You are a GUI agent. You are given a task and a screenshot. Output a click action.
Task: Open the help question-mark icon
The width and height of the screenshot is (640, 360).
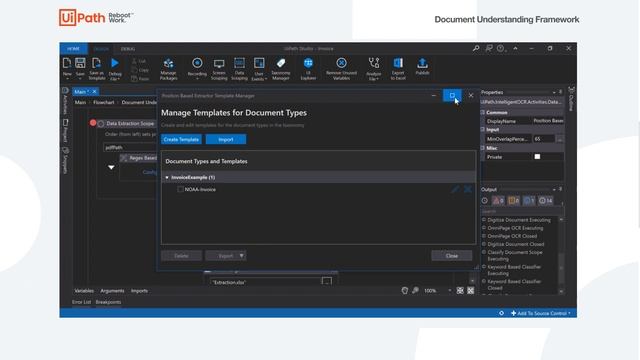pyautogui.click(x=501, y=48)
